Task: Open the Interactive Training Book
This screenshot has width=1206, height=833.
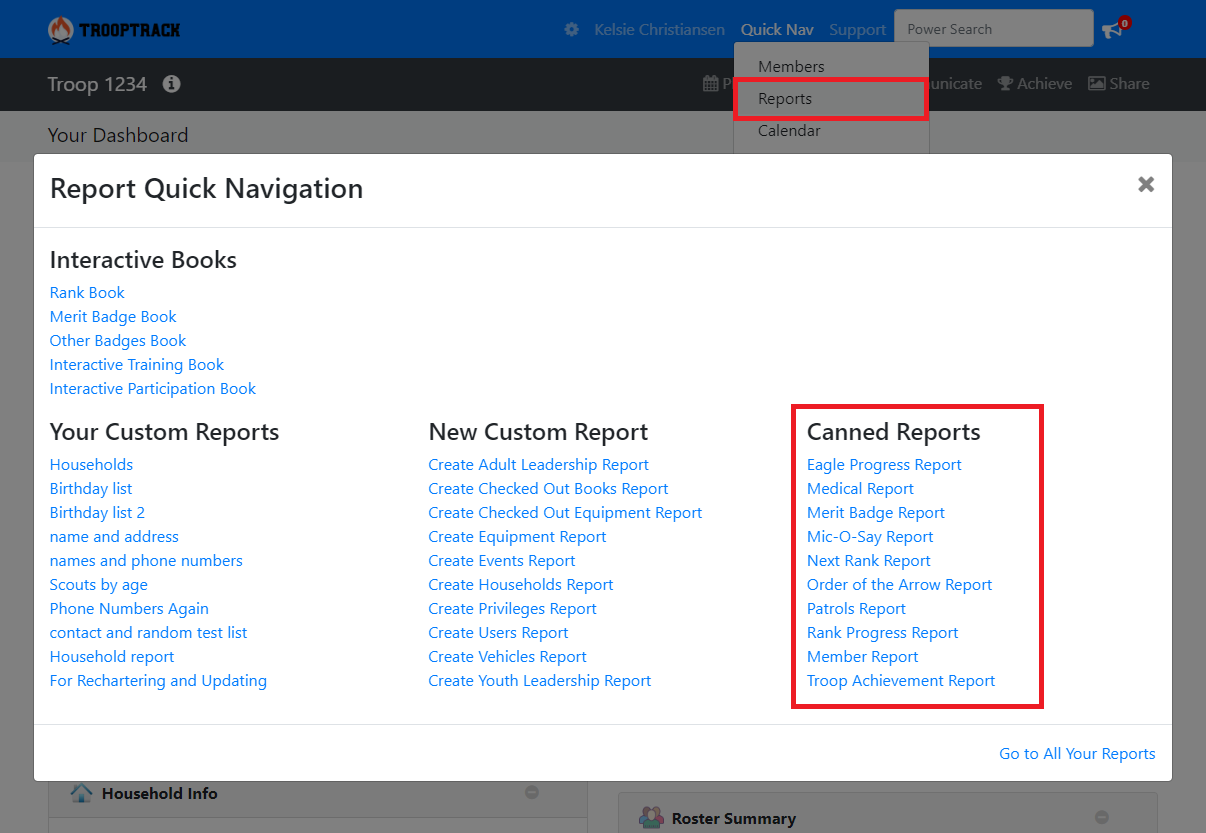Action: [x=137, y=365]
